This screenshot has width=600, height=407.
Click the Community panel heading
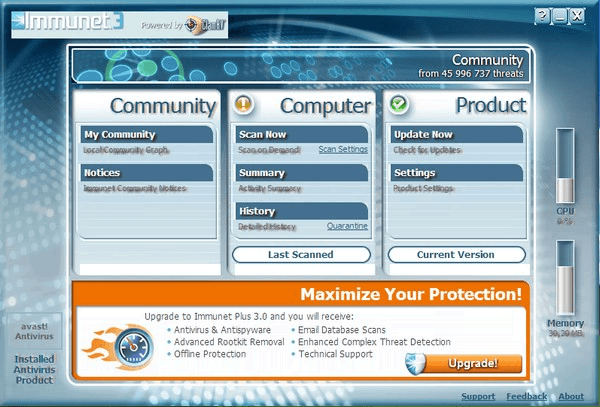(x=163, y=106)
